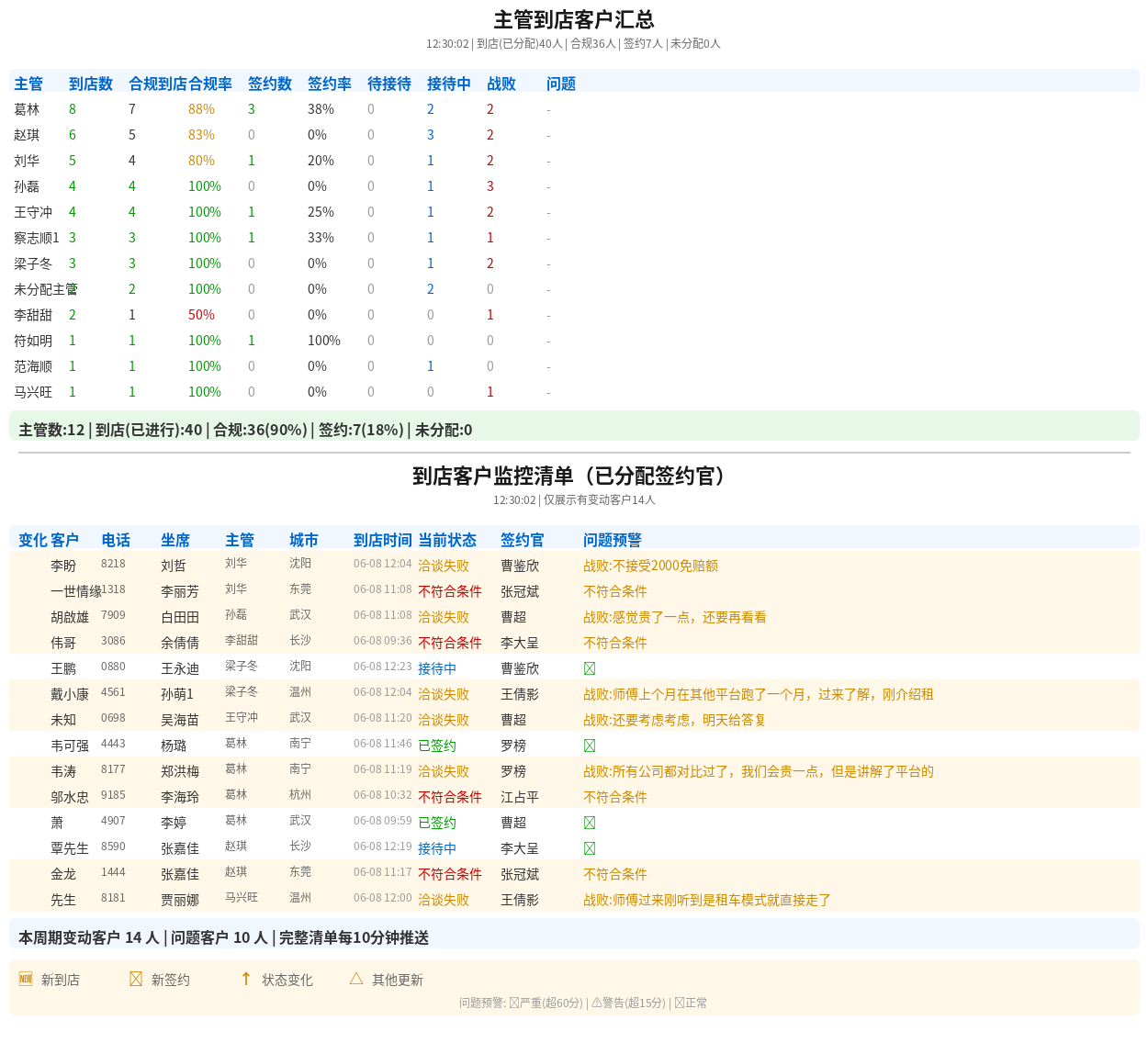Click the 接待中 column header in summary table

tap(449, 84)
